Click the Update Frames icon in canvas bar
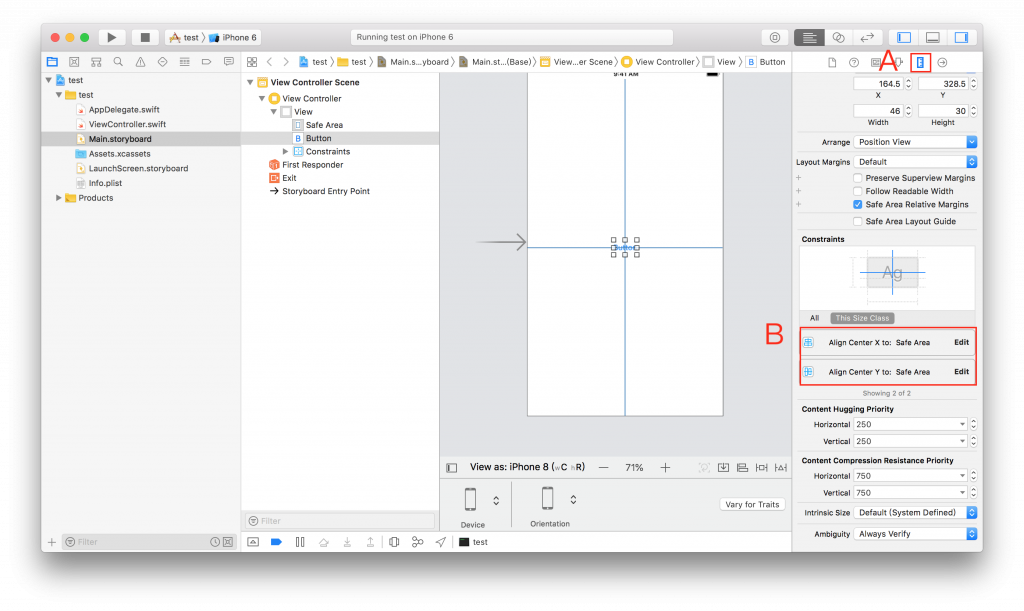Screen dimensions: 1024x611 [x=704, y=467]
